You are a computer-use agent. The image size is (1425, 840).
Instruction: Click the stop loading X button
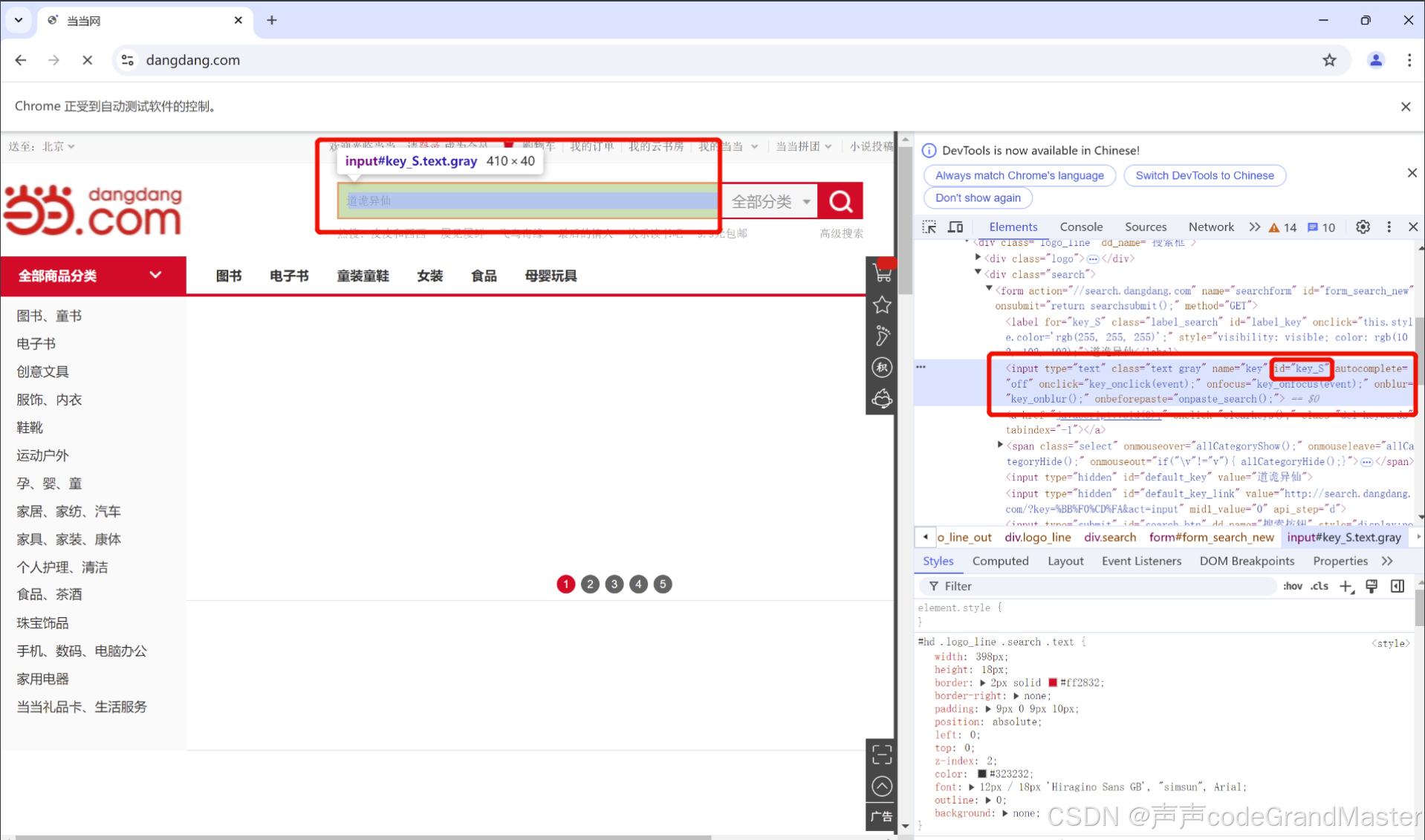point(87,60)
